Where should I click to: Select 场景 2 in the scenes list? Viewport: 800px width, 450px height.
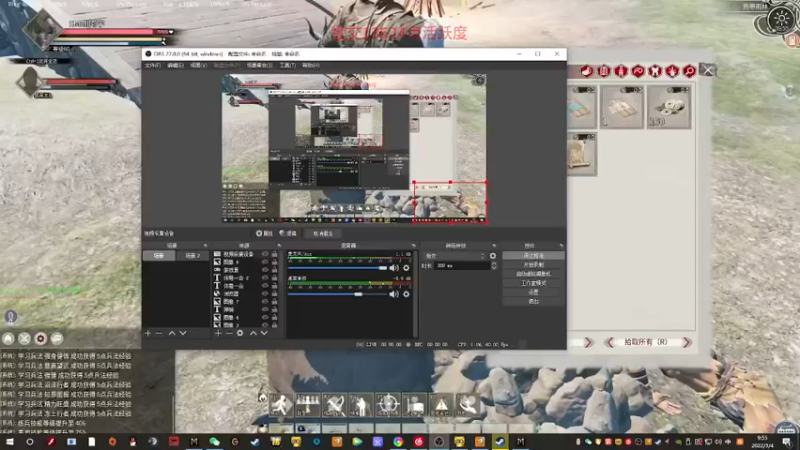193,255
